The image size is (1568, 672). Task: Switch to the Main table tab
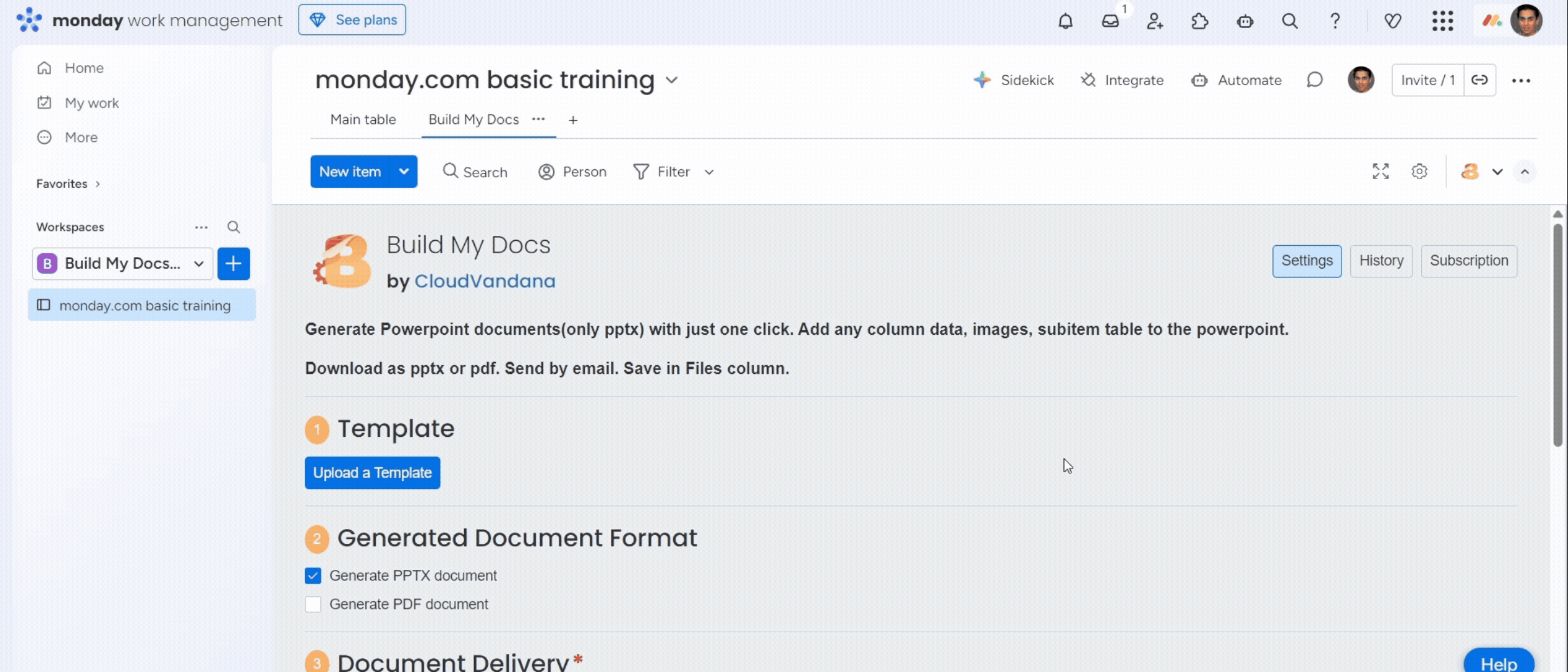(x=363, y=119)
